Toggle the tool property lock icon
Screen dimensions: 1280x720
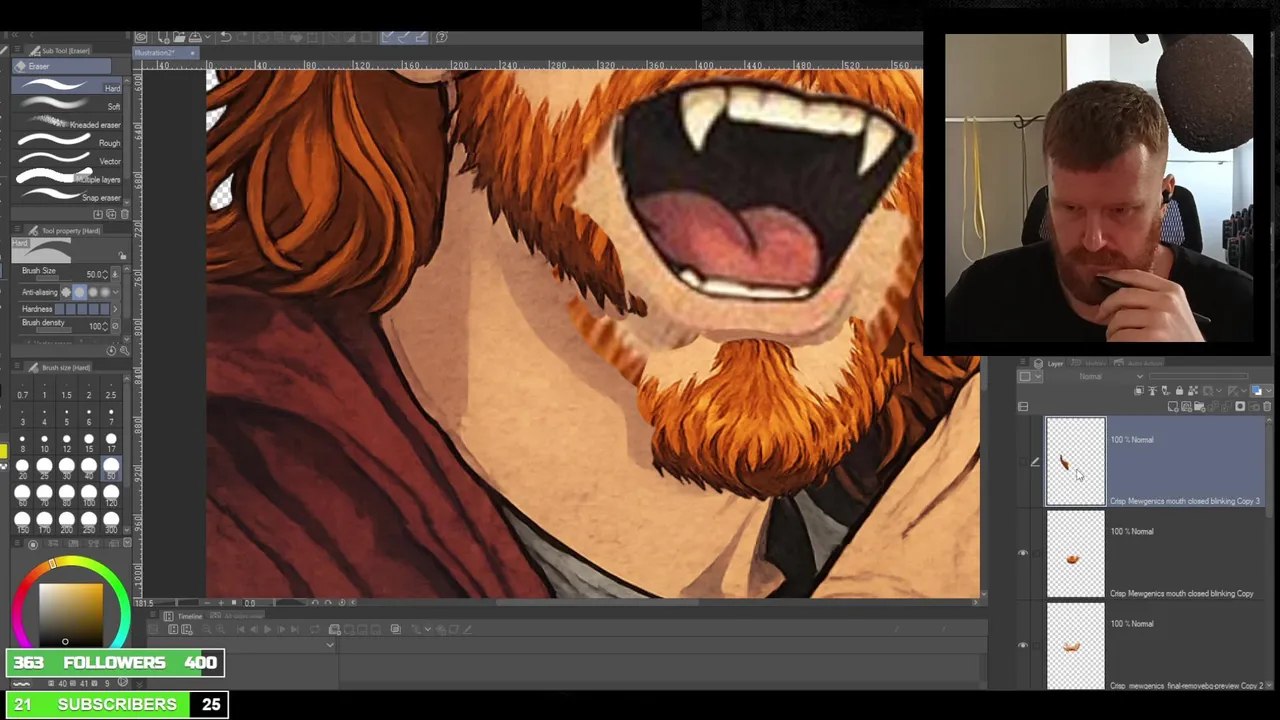tap(122, 255)
